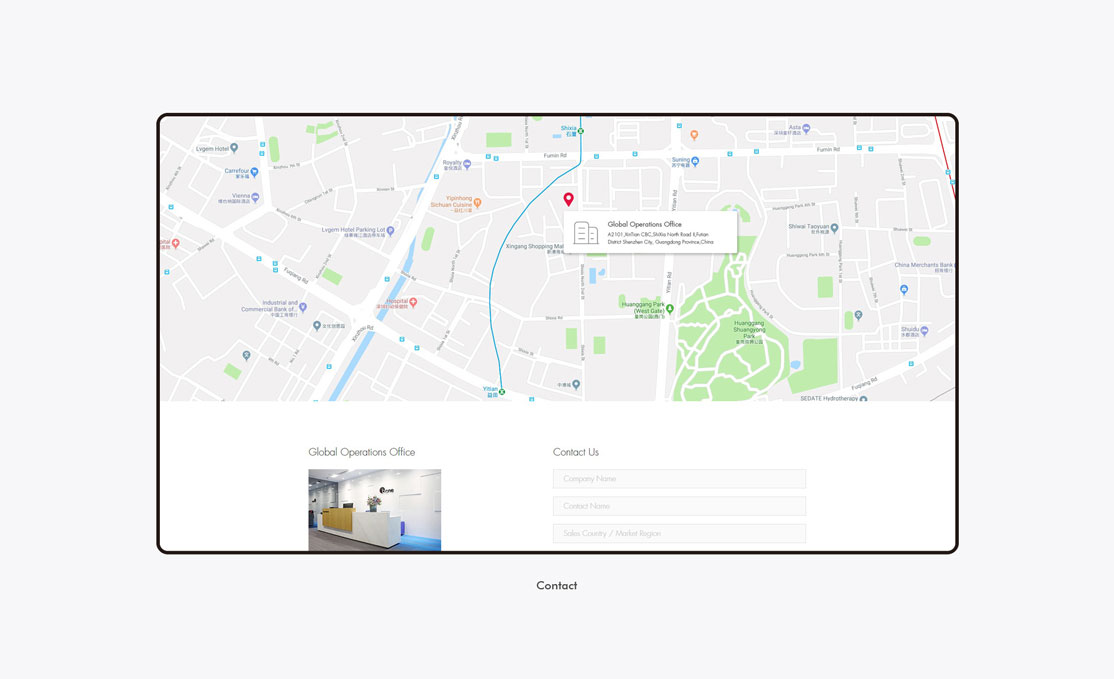
Task: Click the red location pin marker
Action: click(568, 199)
